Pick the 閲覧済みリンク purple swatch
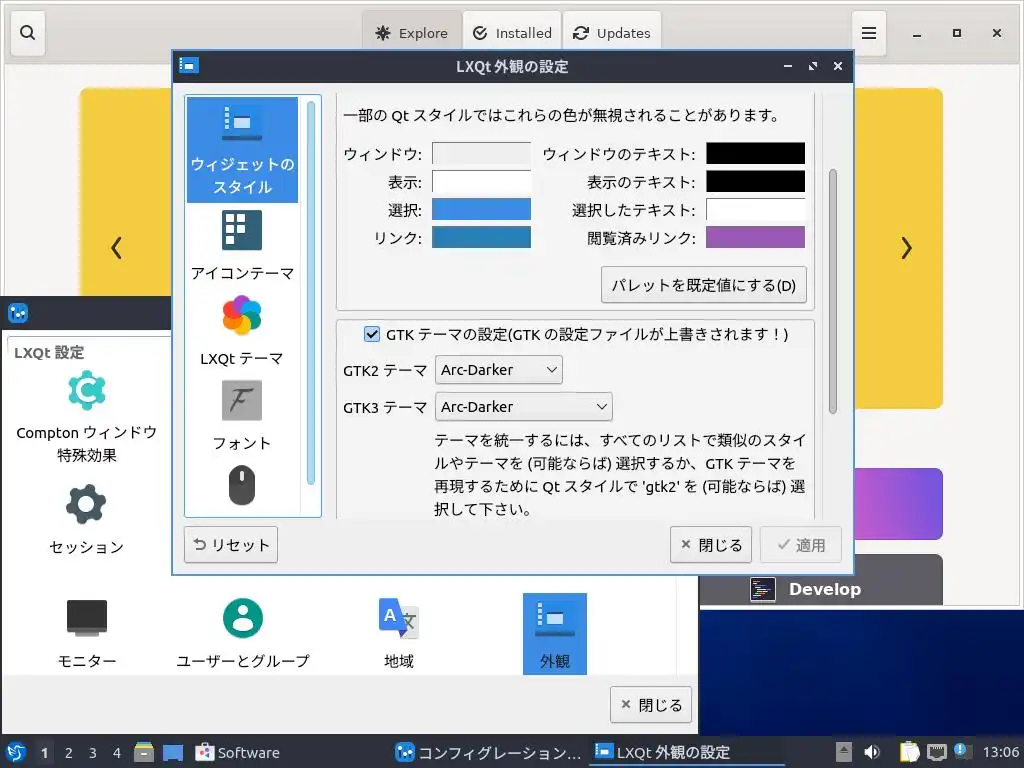The width and height of the screenshot is (1024, 768). coord(756,237)
